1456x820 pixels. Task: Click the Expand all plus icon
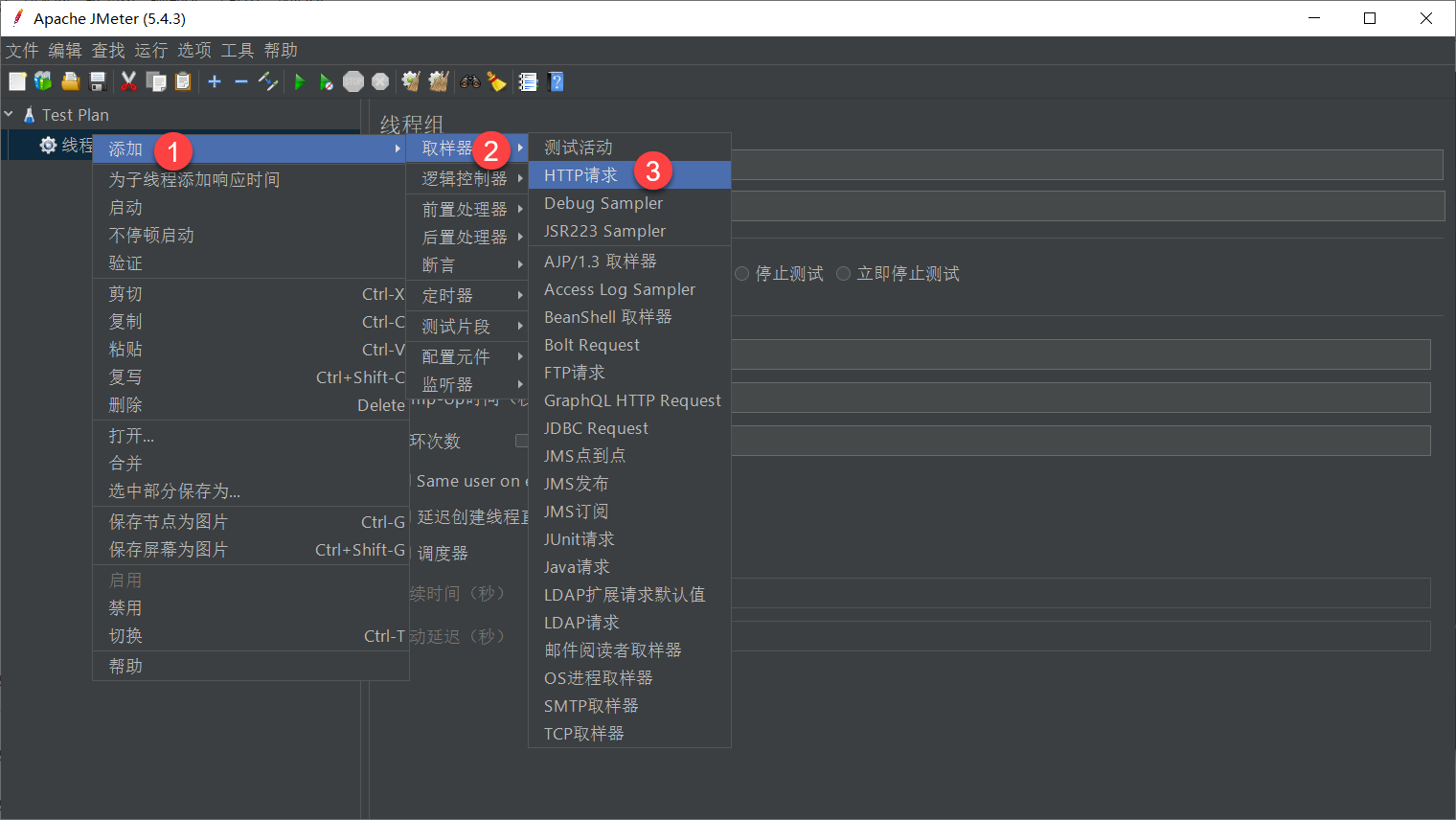click(215, 81)
